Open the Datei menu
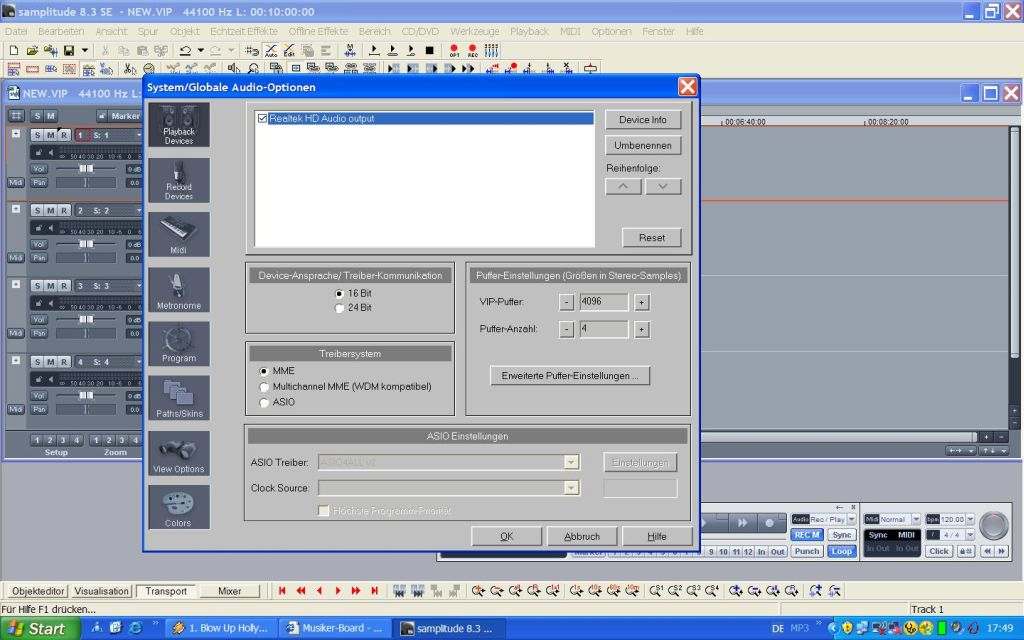 [16, 31]
